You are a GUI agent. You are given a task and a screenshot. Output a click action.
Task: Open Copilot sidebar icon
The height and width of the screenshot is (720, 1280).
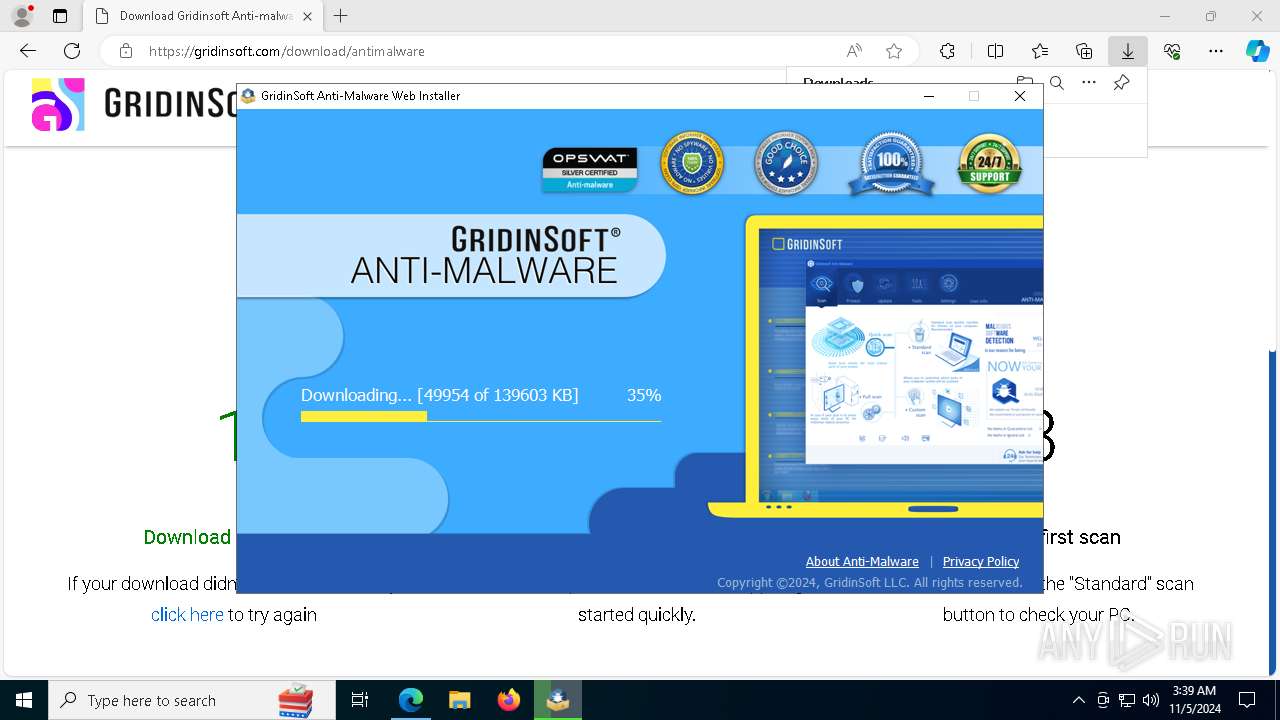point(1257,51)
